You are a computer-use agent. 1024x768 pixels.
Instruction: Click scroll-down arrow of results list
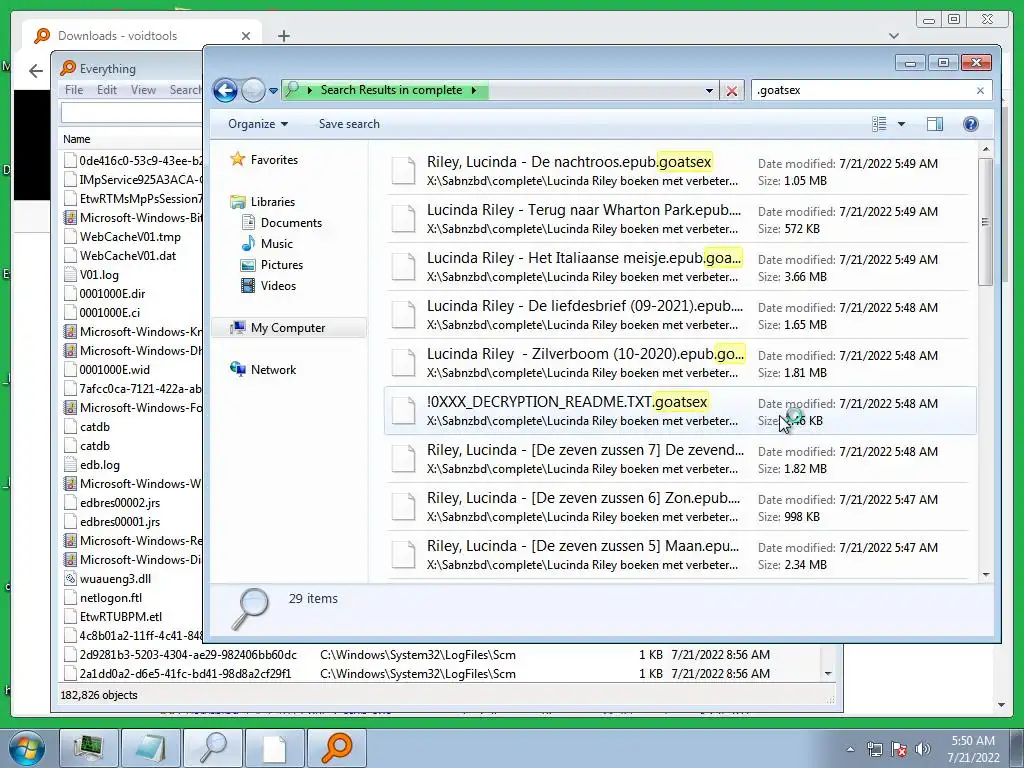985,575
